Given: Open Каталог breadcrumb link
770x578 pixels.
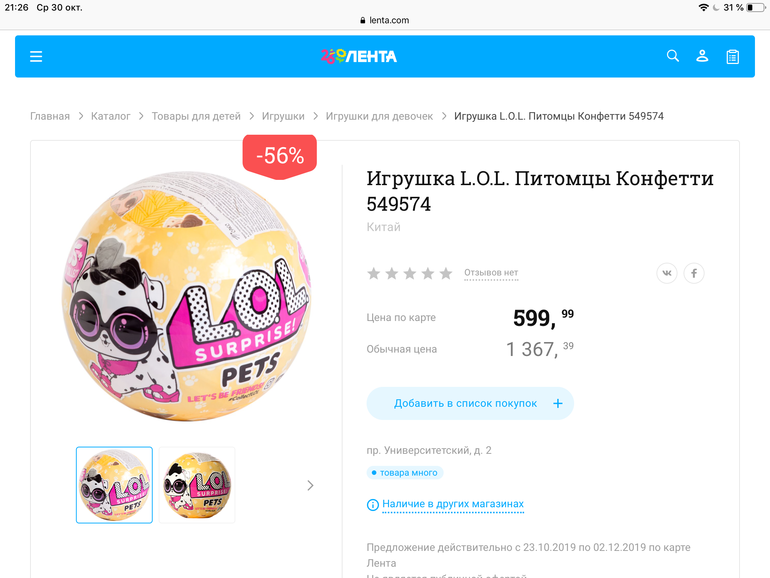Looking at the screenshot, I should (111, 116).
